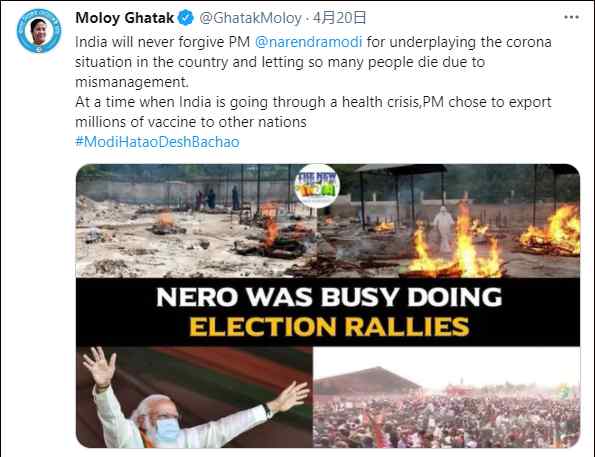Screen dimensions: 595x457
Task: Open the tweet's 4月20日 timestamp
Action: [x=340, y=18]
